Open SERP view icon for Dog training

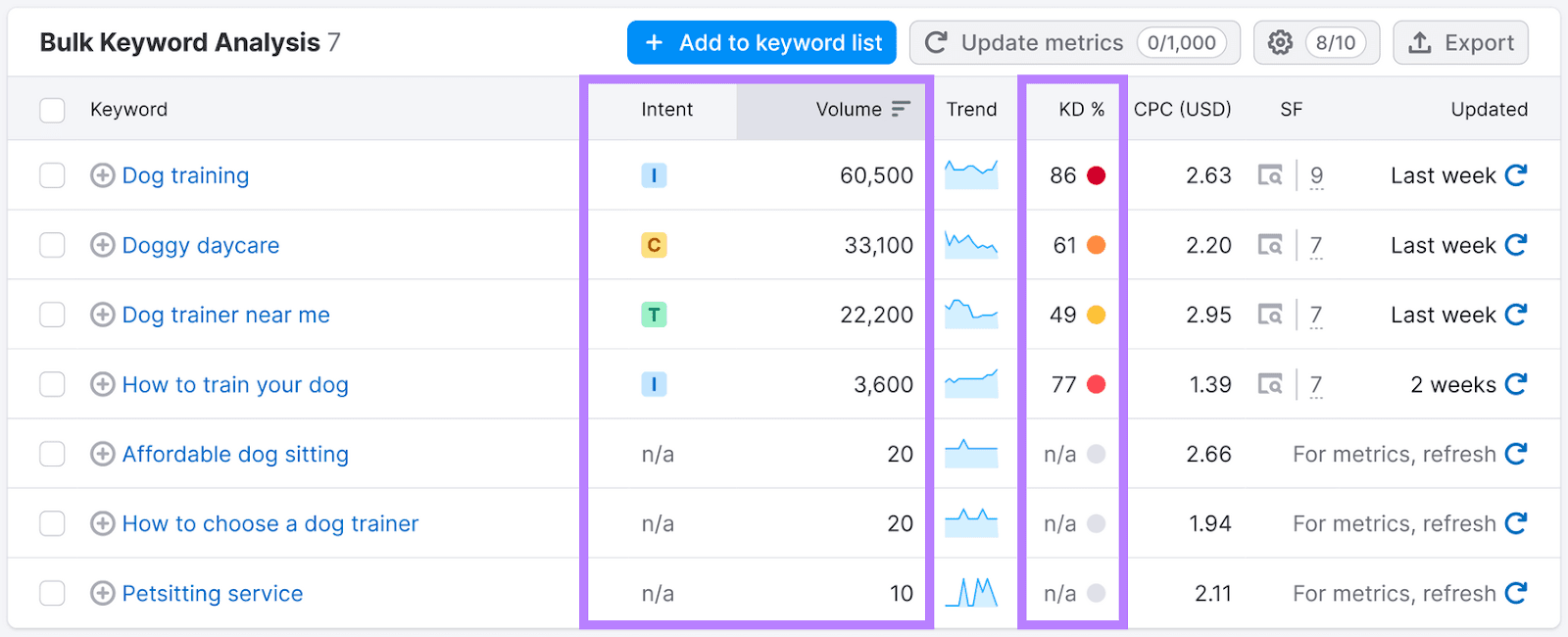pos(1270,175)
